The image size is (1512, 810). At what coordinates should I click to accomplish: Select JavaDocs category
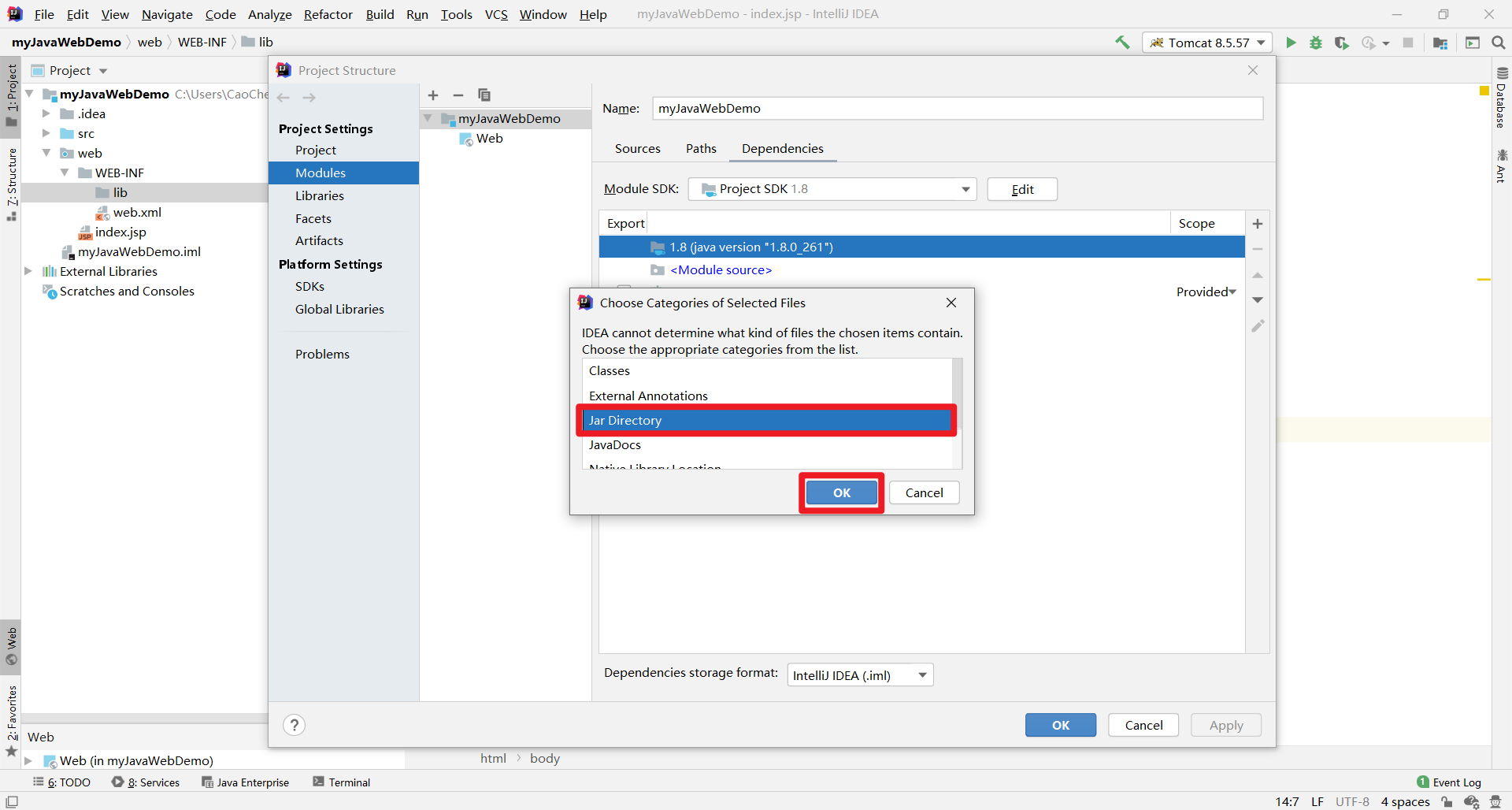click(x=766, y=444)
